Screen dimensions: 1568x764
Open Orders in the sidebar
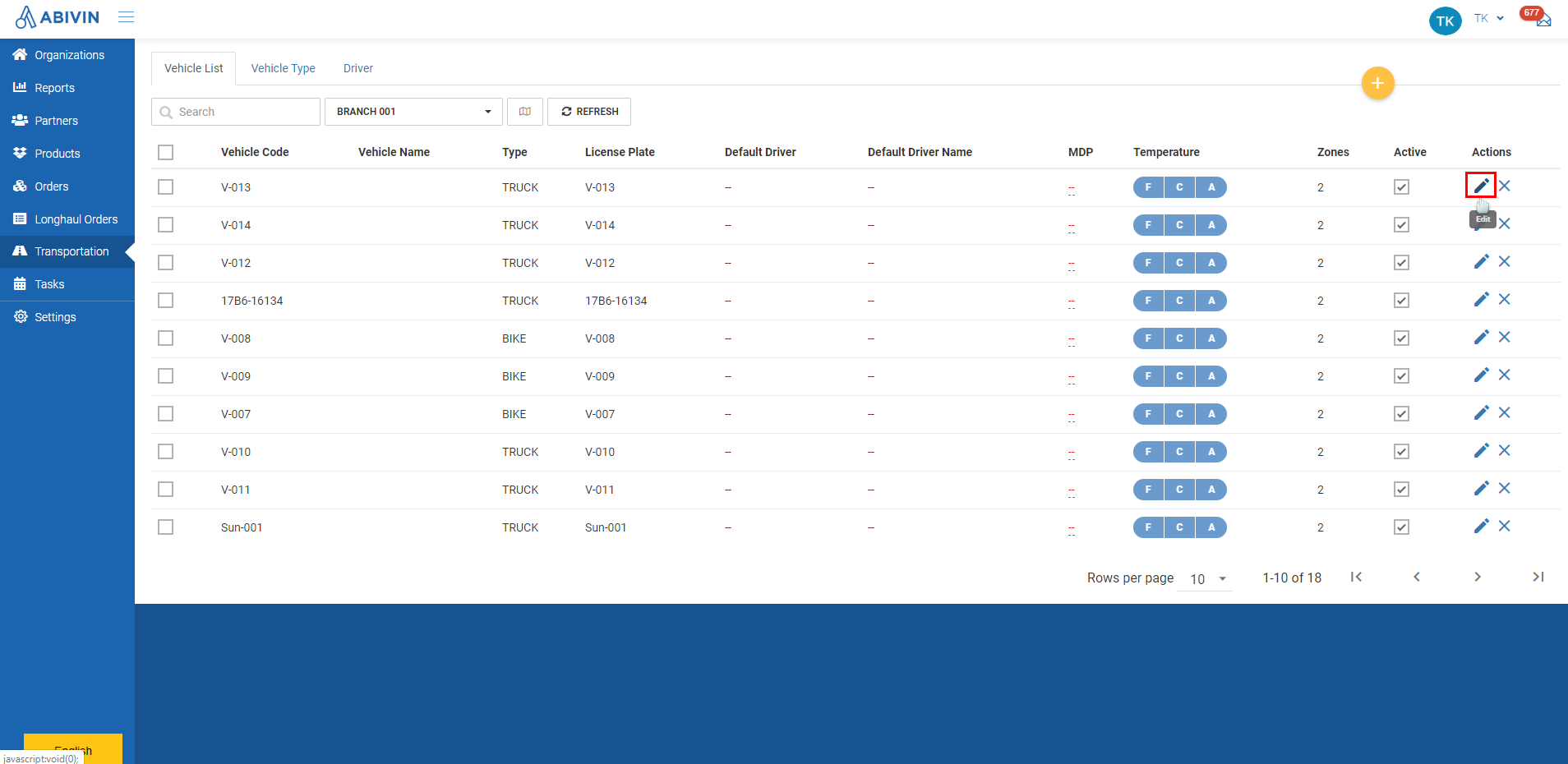pyautogui.click(x=67, y=186)
